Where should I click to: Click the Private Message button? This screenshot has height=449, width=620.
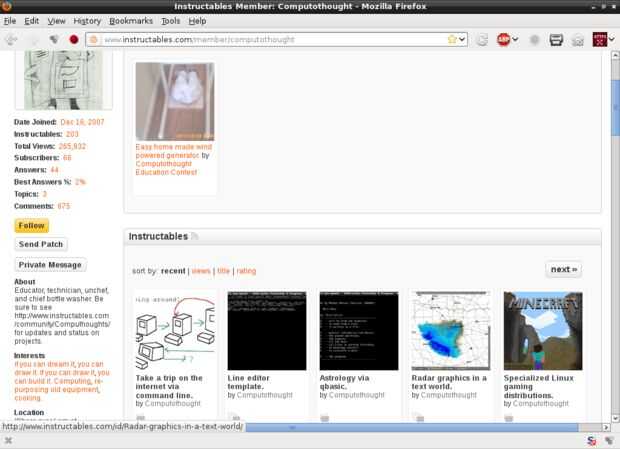point(50,265)
